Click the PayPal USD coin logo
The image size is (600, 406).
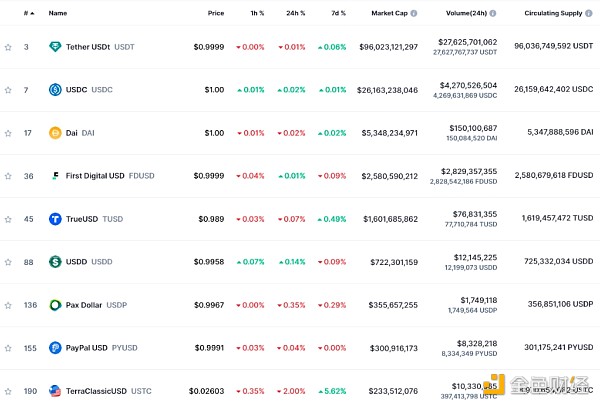(55, 348)
